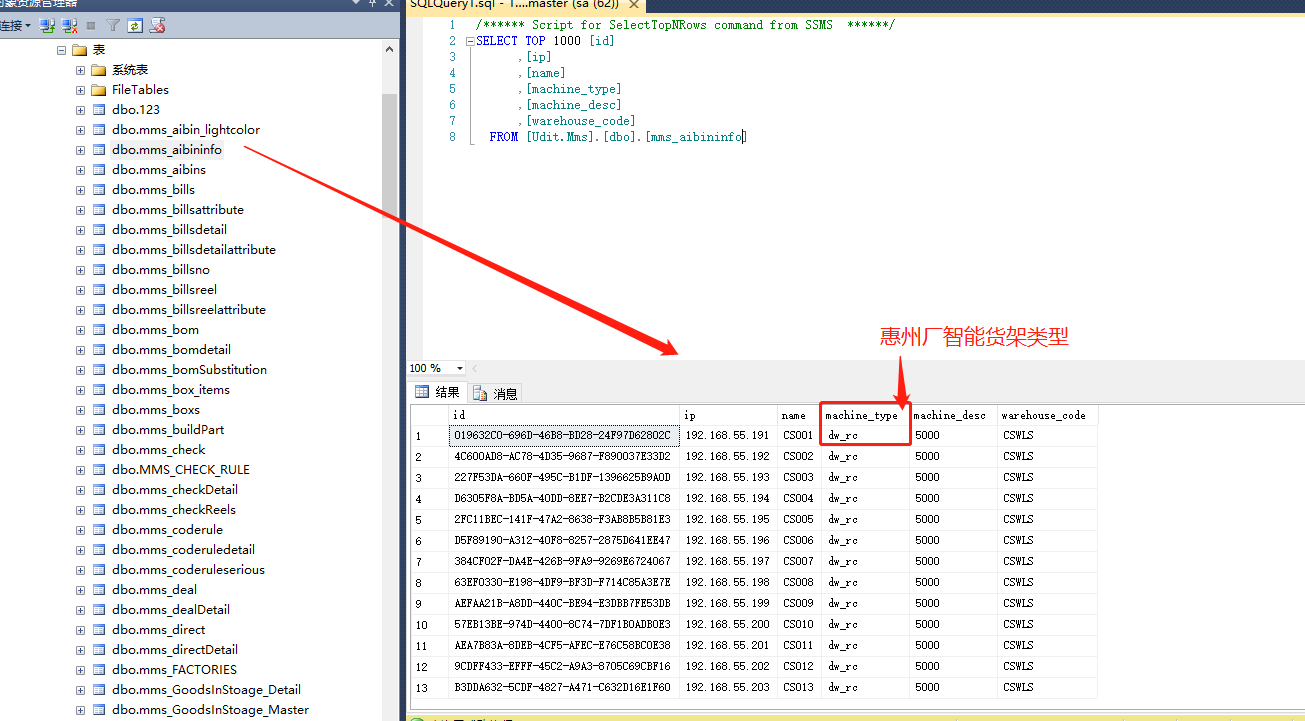Click the pin icon on Object Explorer panel
1305x721 pixels.
(x=373, y=4)
